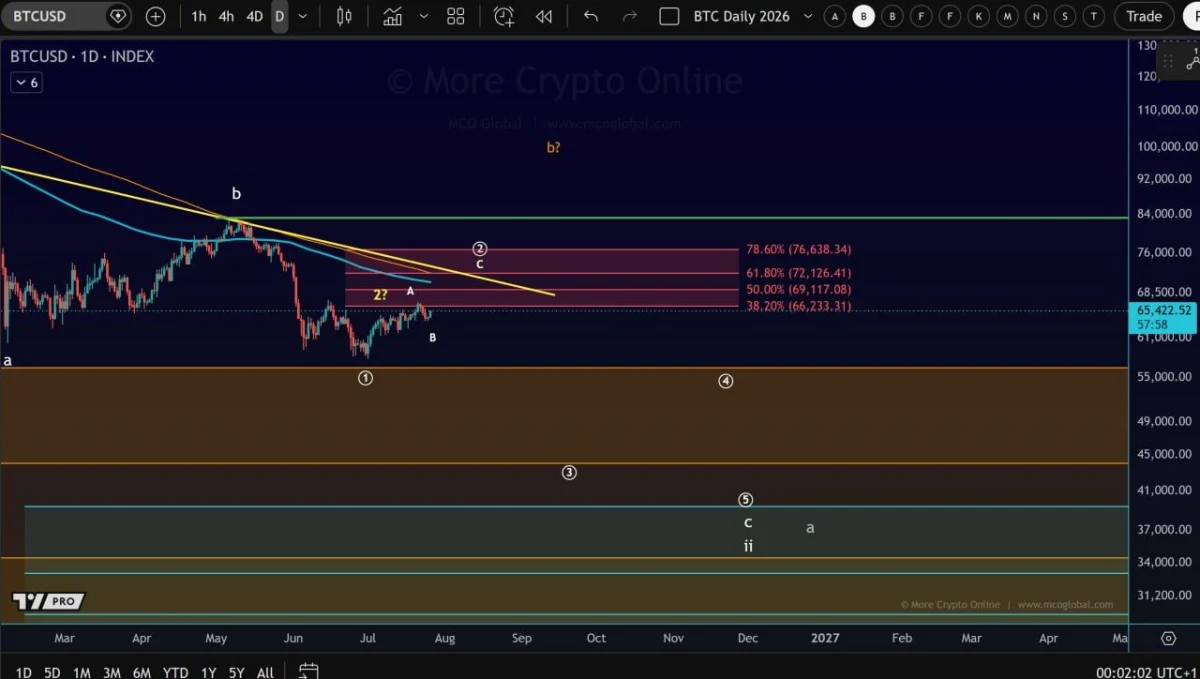
Task: Select the 1D date range
Action: coord(24,672)
